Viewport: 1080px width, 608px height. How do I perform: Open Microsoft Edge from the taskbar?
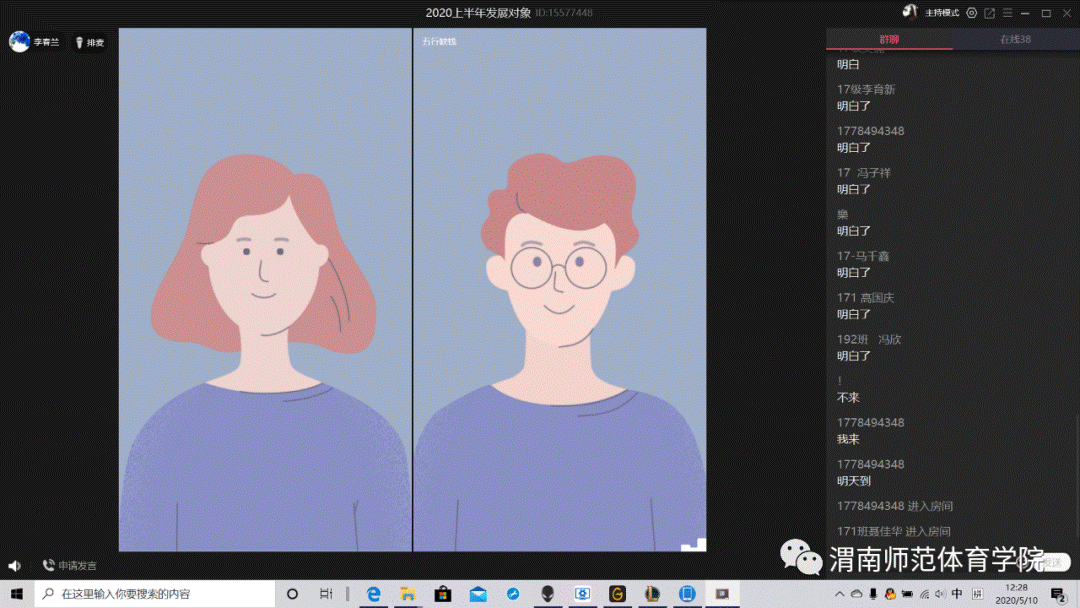pos(374,594)
